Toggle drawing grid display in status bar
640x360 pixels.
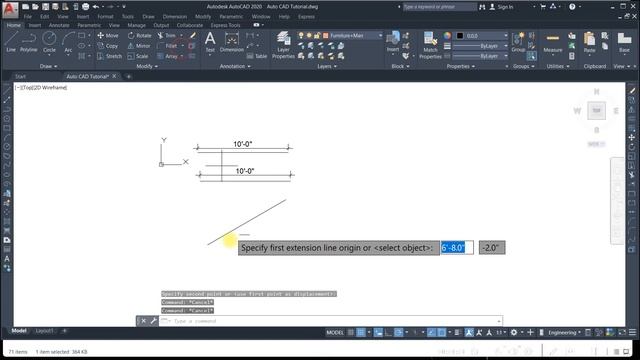point(351,332)
